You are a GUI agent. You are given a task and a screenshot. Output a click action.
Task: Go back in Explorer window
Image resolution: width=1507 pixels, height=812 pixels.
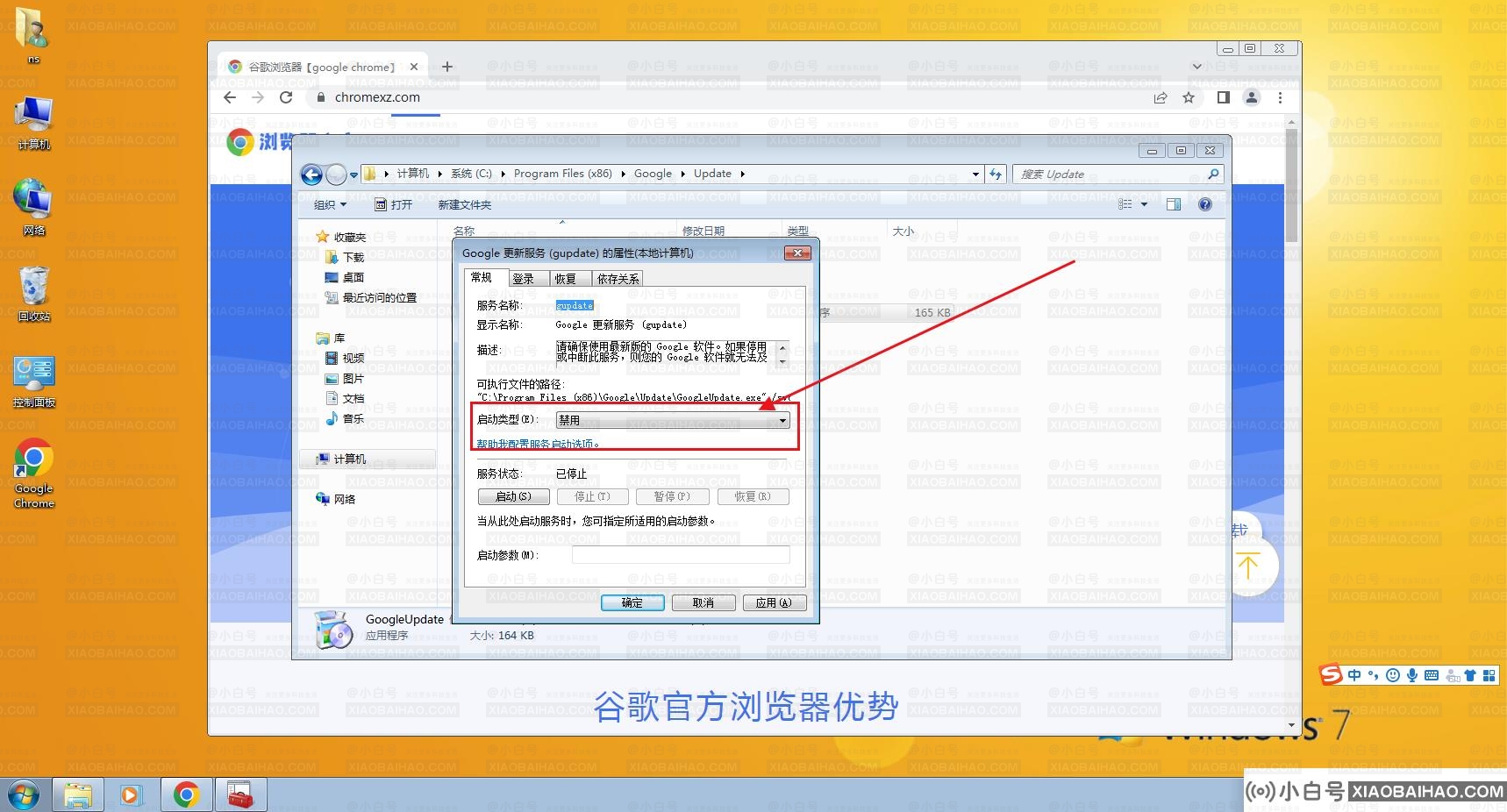[311, 175]
